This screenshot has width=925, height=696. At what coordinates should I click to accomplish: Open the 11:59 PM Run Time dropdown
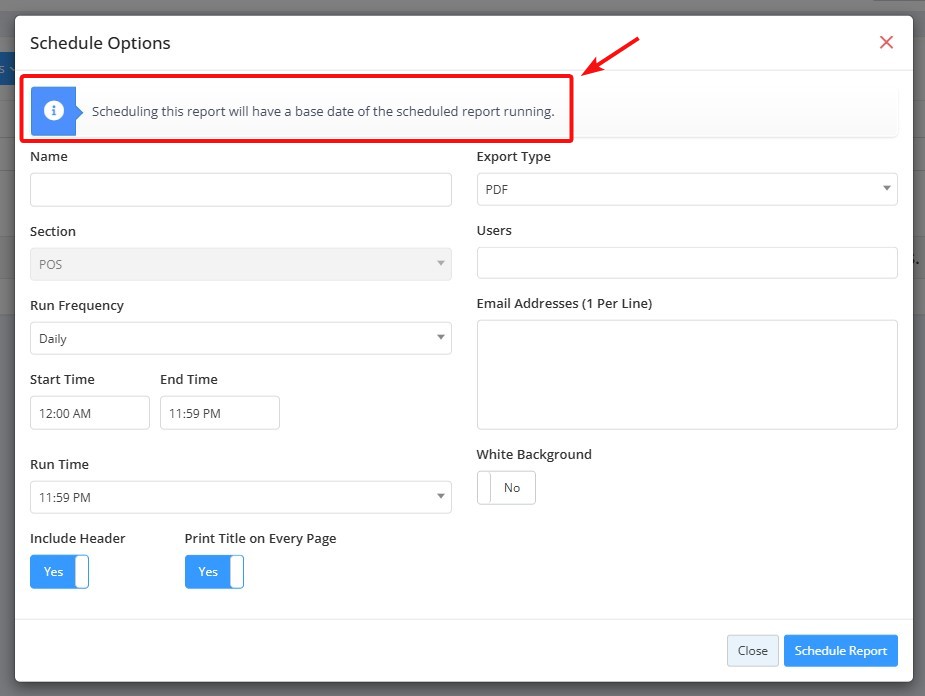tap(241, 497)
